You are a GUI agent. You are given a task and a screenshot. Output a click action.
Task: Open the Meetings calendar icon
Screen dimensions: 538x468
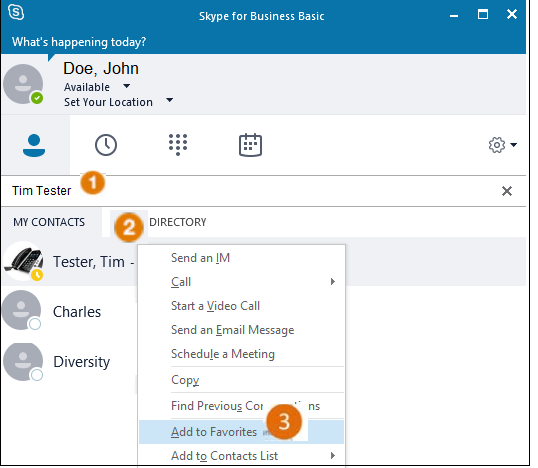(x=250, y=145)
